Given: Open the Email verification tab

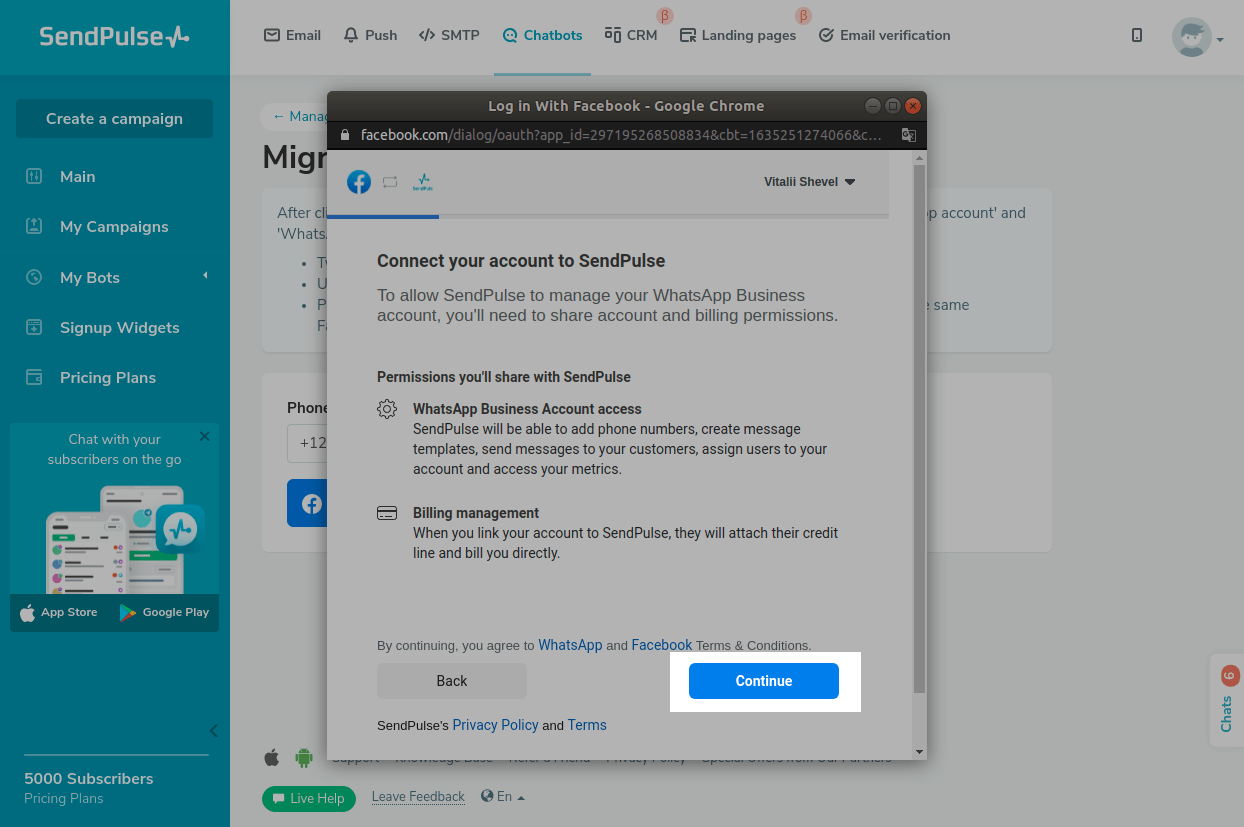Looking at the screenshot, I should click(884, 35).
